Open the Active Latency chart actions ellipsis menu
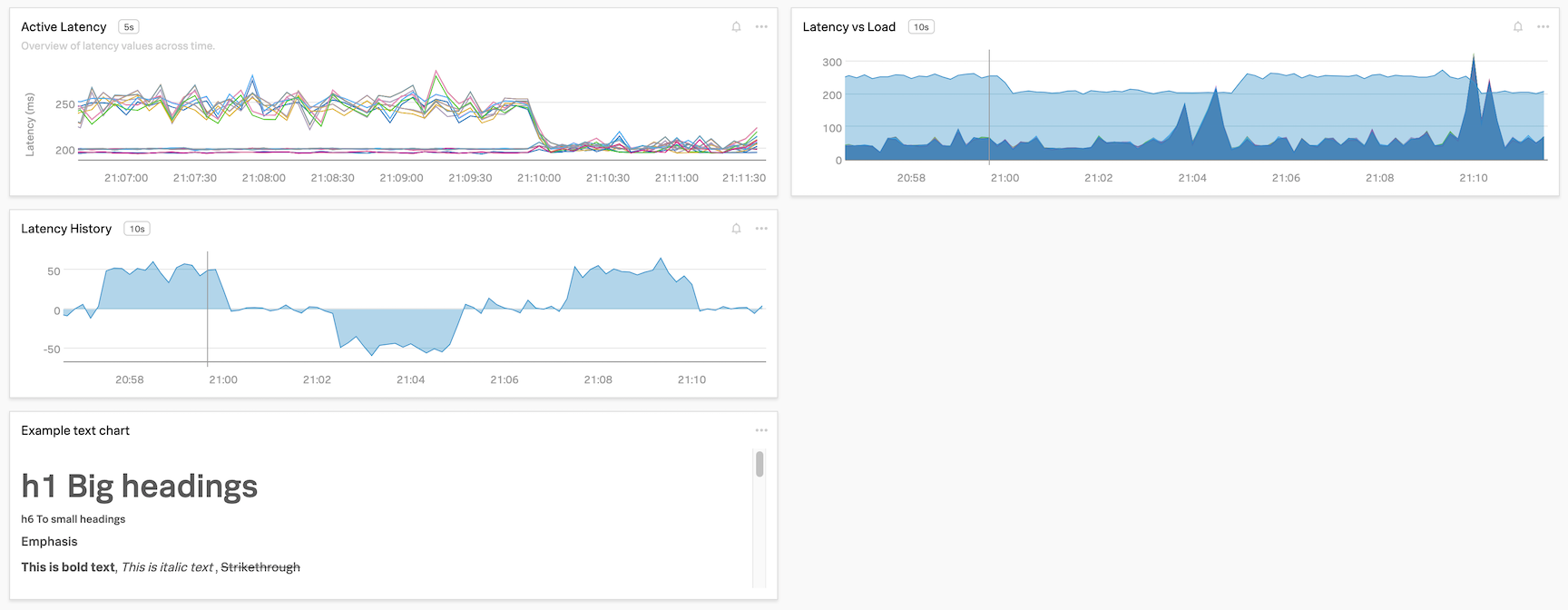Viewport: 1568px width, 610px height. click(x=761, y=27)
